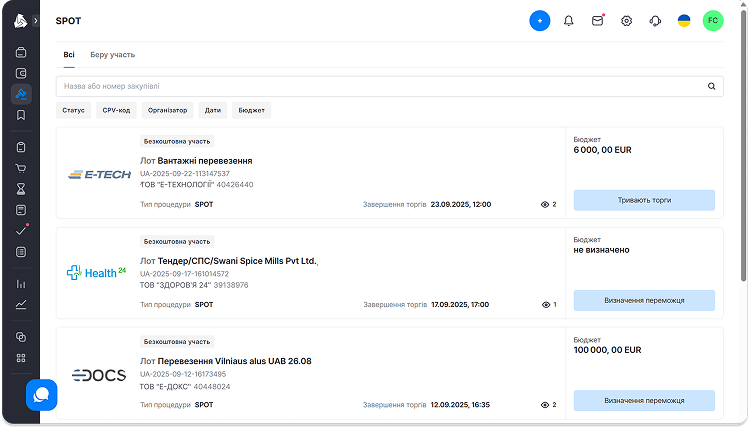
Task: Open the Бюджет filter dropdown
Action: [x=251, y=110]
